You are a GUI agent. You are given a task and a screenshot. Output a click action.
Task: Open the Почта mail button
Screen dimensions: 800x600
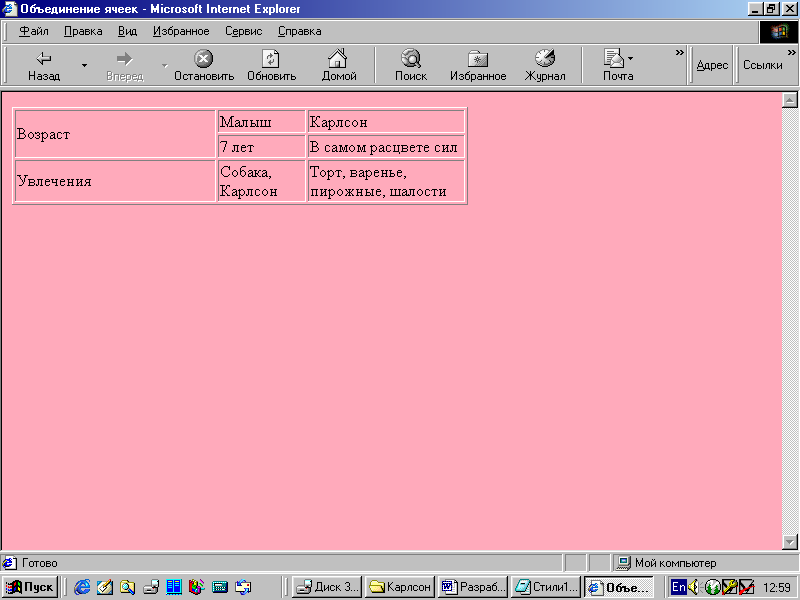pyautogui.click(x=618, y=65)
